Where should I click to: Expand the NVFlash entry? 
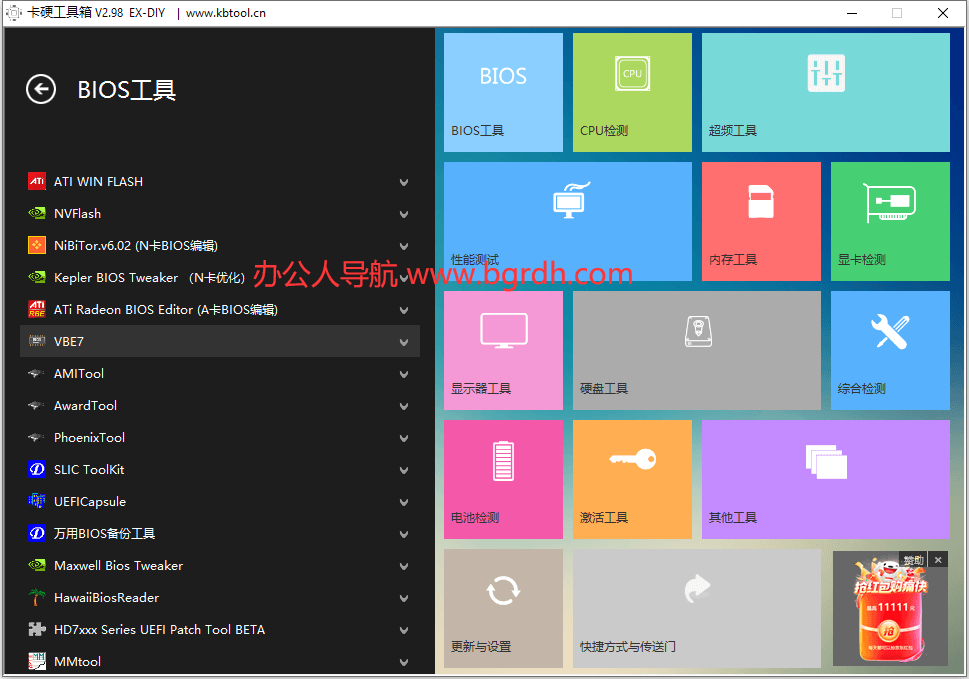(403, 213)
